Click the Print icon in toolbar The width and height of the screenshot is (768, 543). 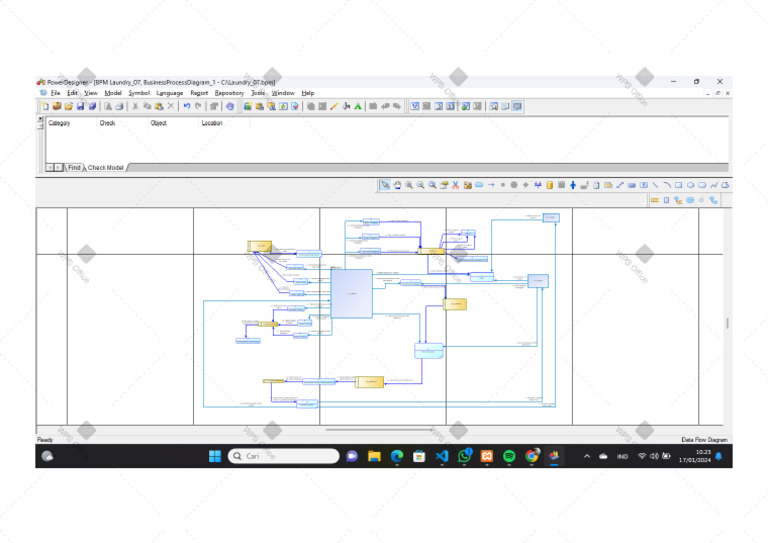[x=119, y=106]
